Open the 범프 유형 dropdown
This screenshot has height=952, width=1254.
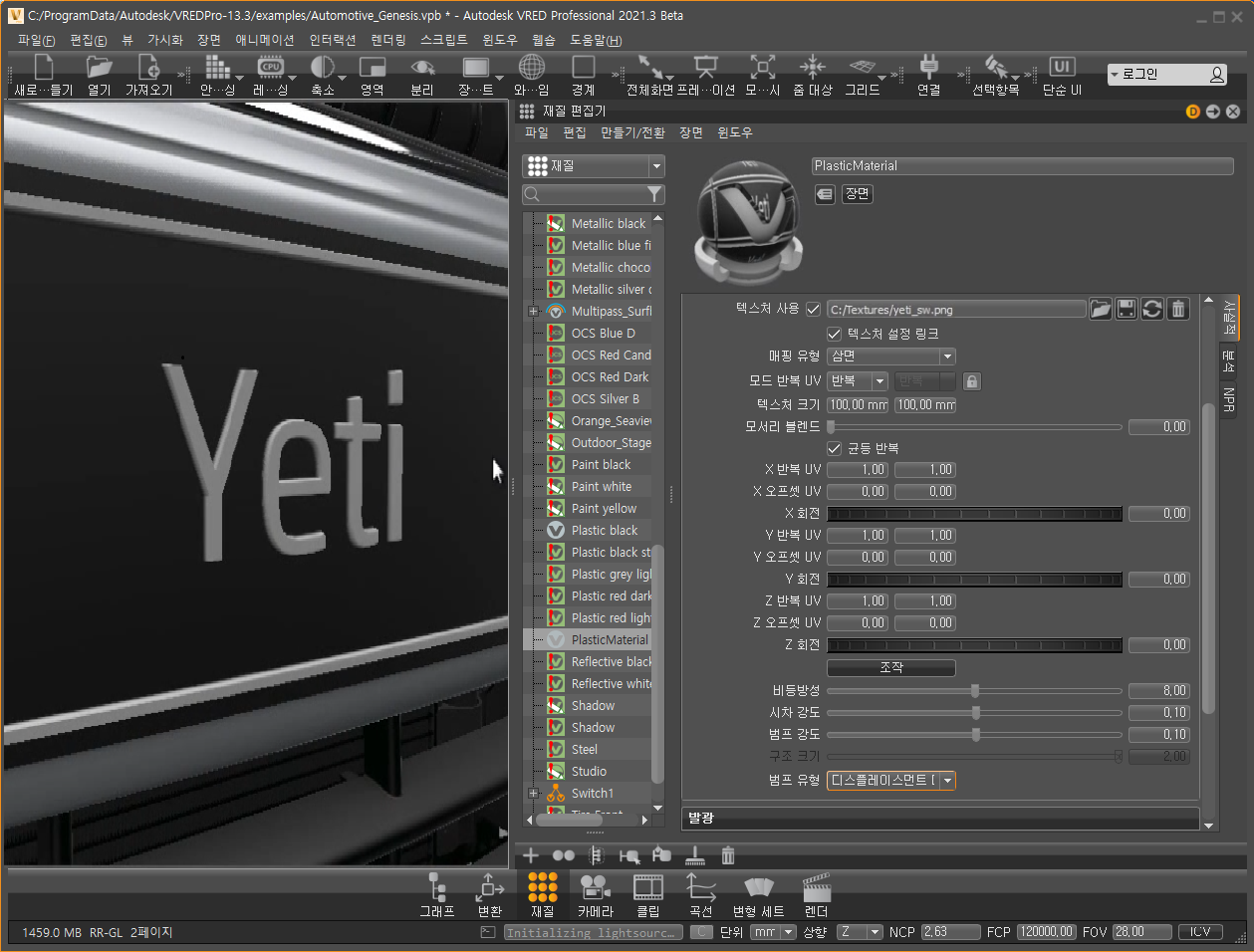[891, 781]
